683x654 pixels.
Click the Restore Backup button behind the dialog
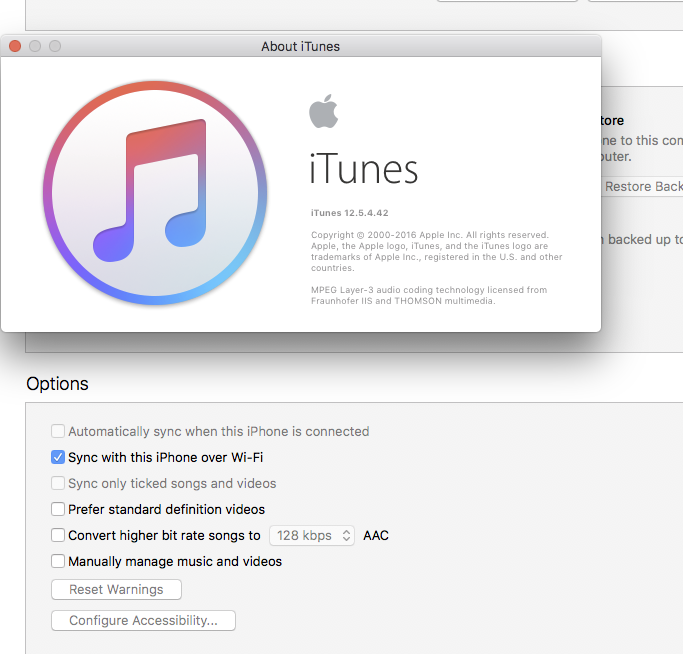(x=642, y=186)
